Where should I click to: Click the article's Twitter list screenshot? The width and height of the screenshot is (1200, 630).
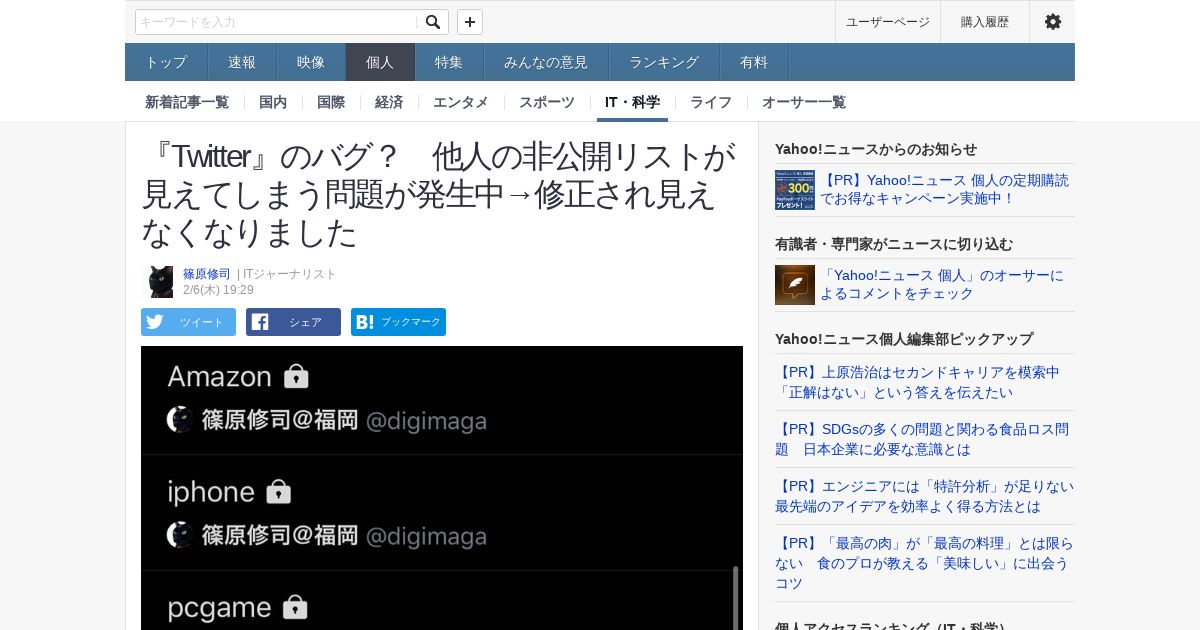(442, 488)
